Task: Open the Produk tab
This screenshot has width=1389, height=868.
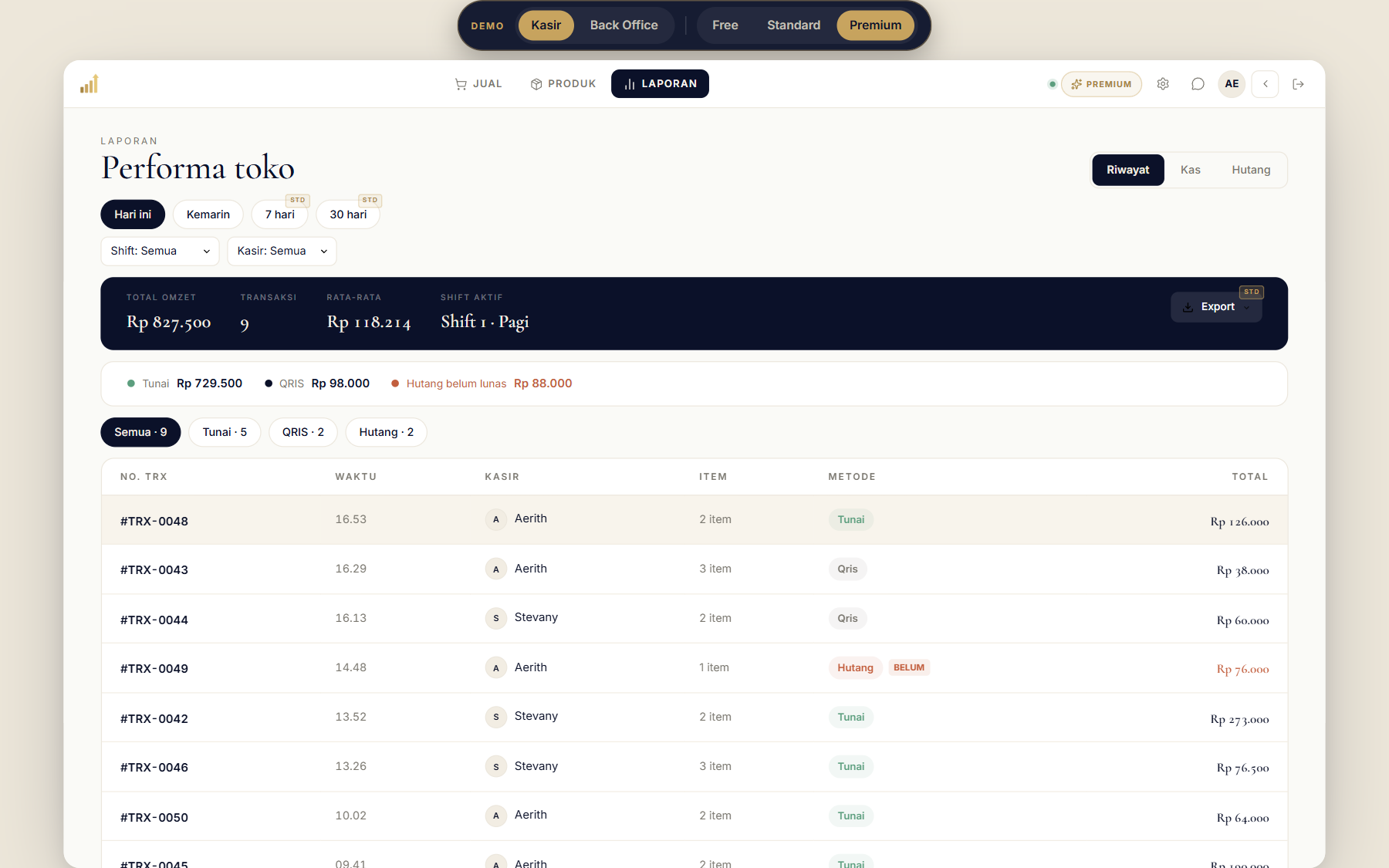Action: click(563, 84)
